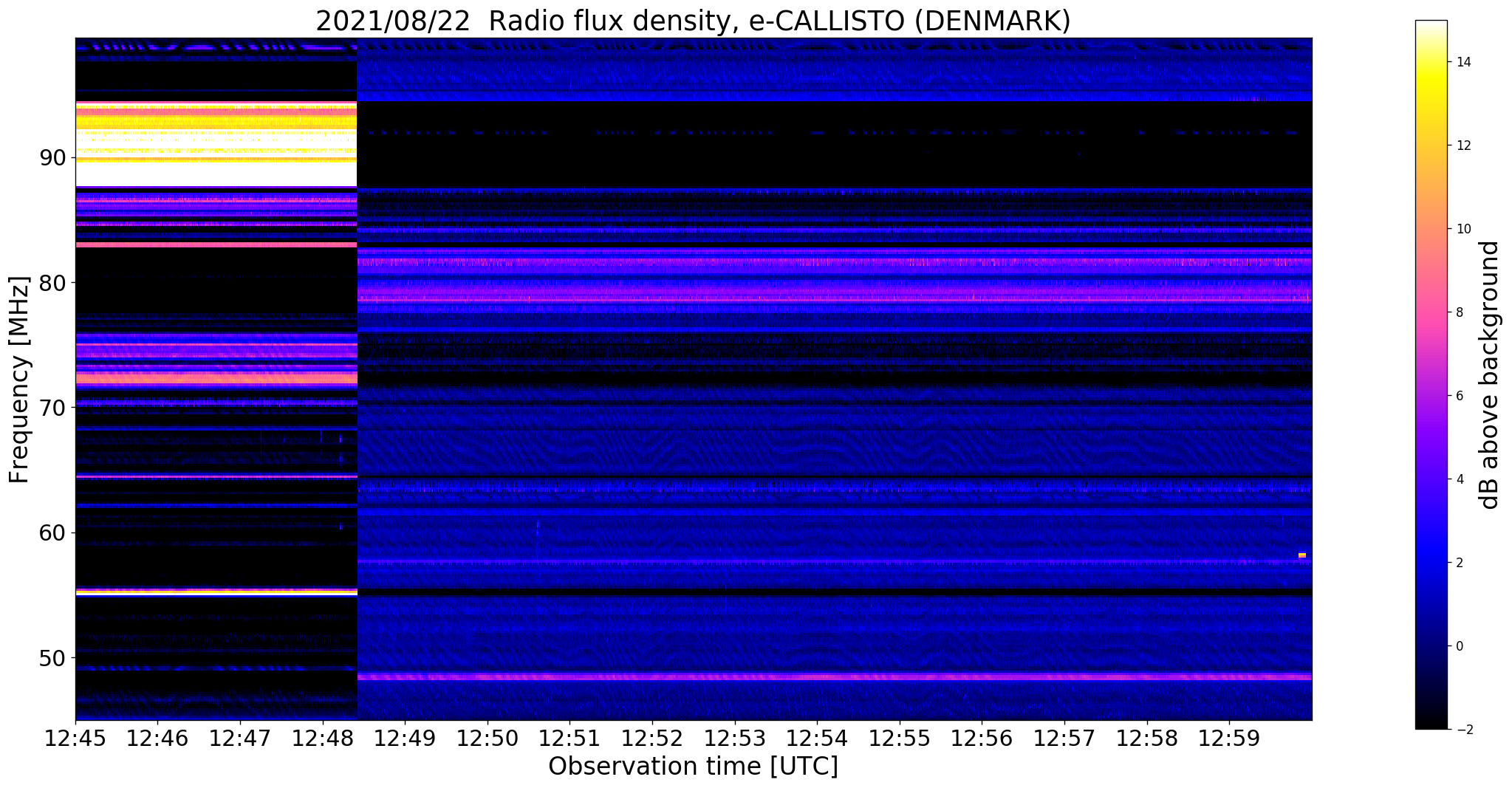Click the 12:46 time tick label
Image resolution: width=1512 pixels, height=788 pixels.
click(x=157, y=738)
